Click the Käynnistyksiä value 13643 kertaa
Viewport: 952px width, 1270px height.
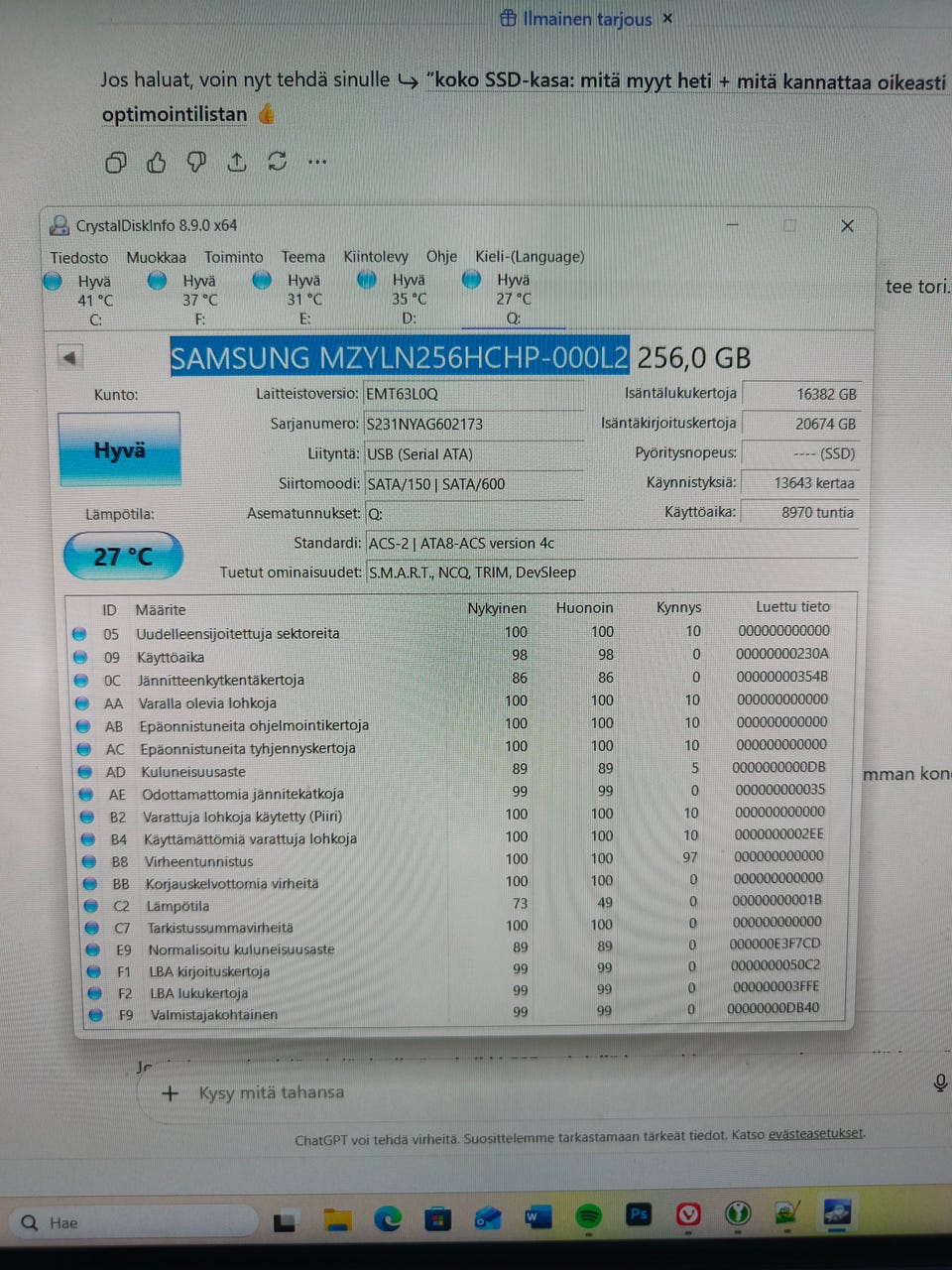coord(801,483)
